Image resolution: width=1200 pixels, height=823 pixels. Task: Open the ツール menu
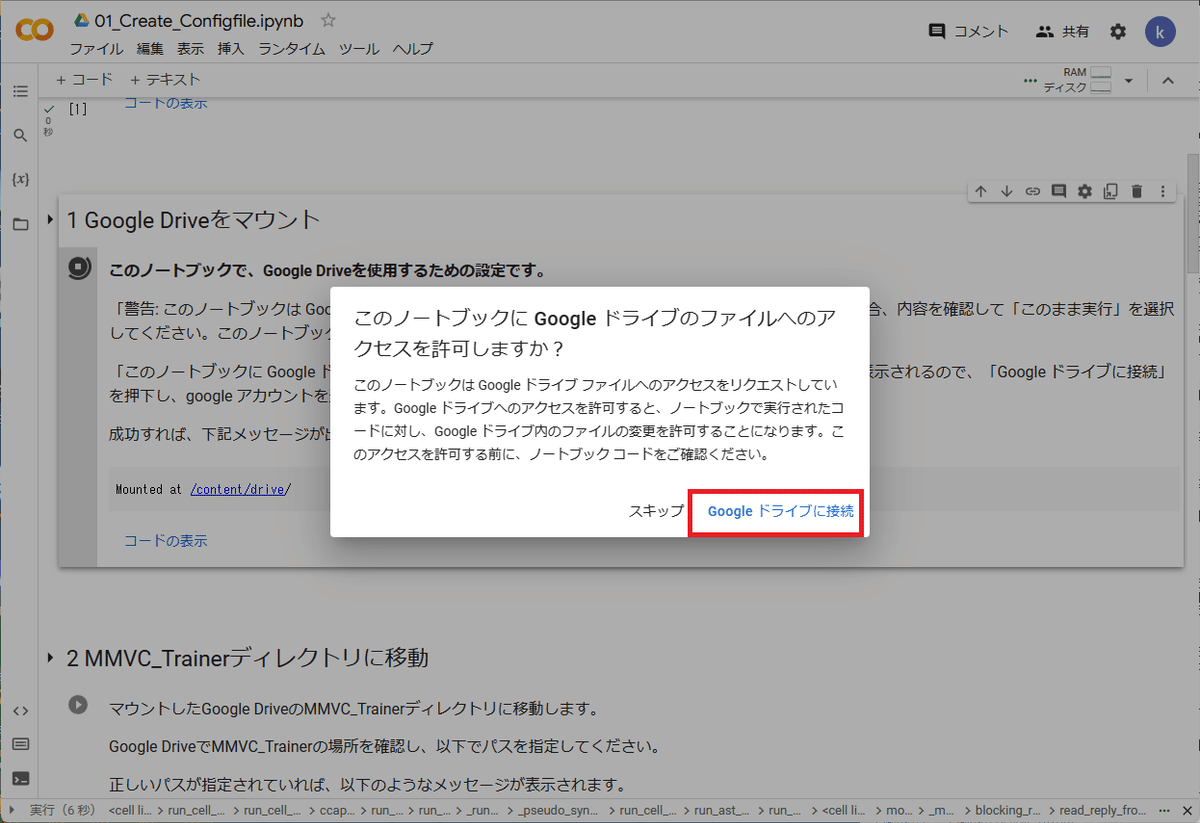tap(358, 49)
